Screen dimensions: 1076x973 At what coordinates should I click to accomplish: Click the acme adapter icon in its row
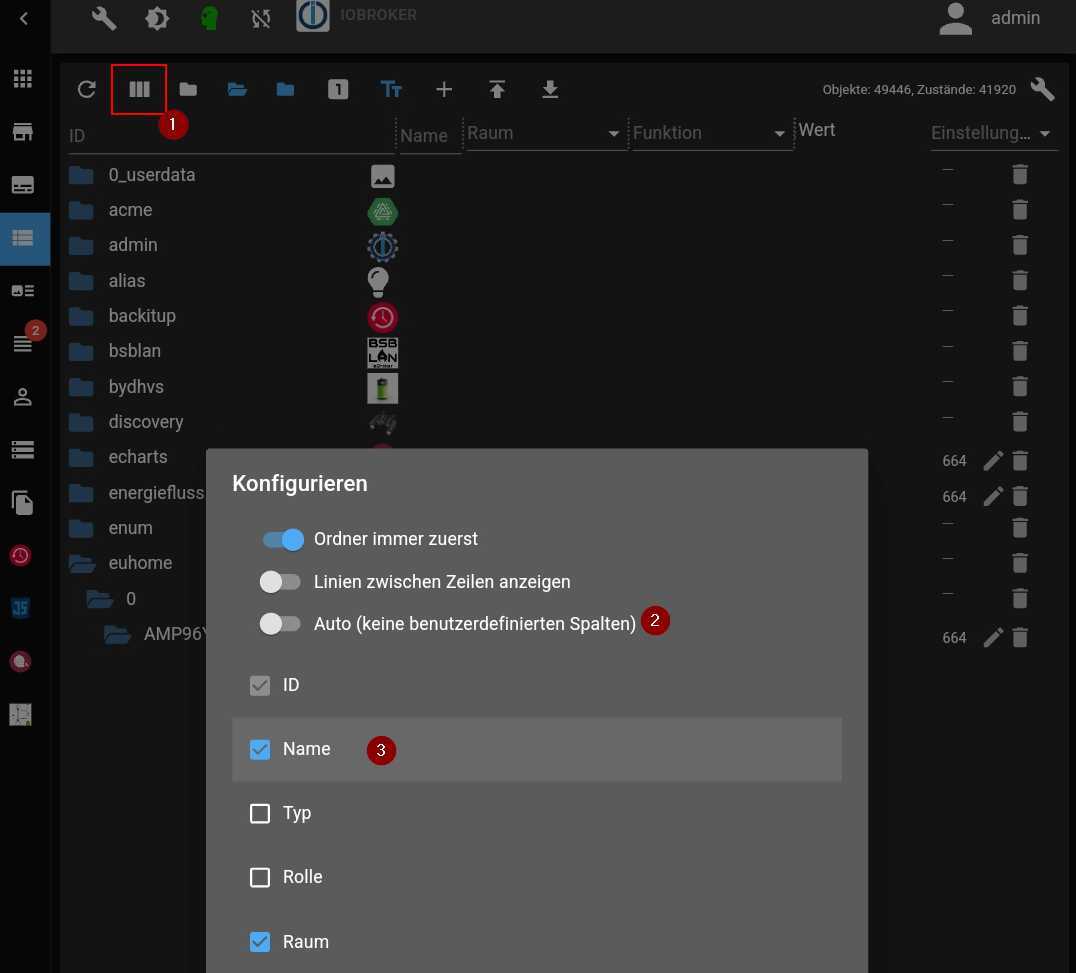pyautogui.click(x=383, y=211)
